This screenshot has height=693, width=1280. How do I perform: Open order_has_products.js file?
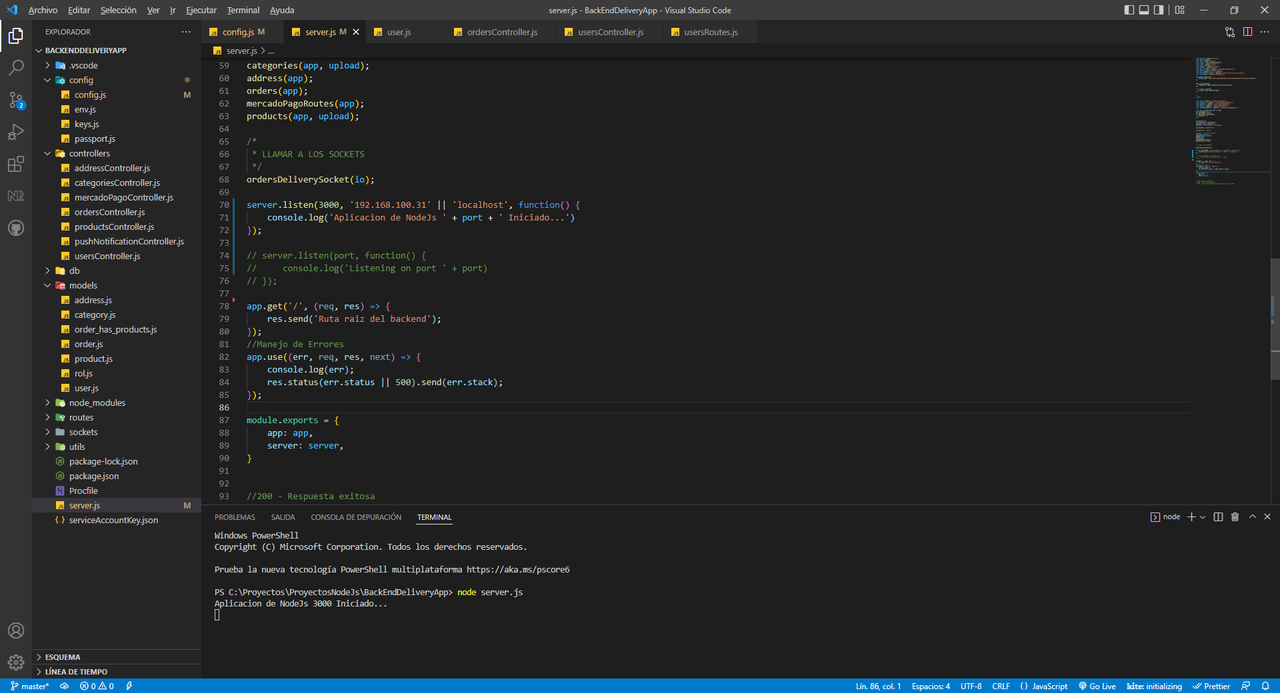pyautogui.click(x=117, y=329)
